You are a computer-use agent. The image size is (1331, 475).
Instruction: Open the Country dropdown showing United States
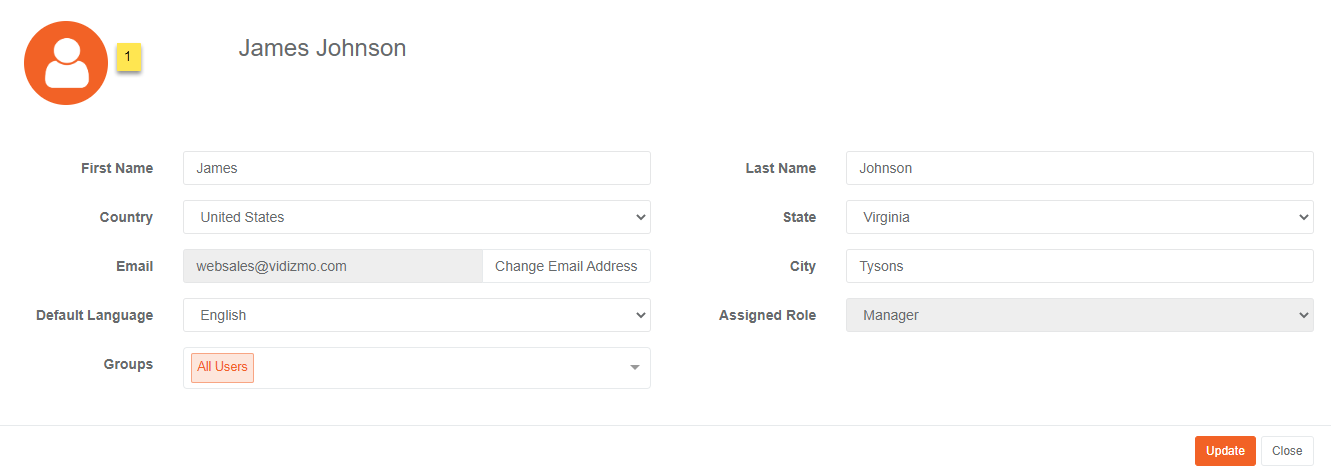coord(417,217)
